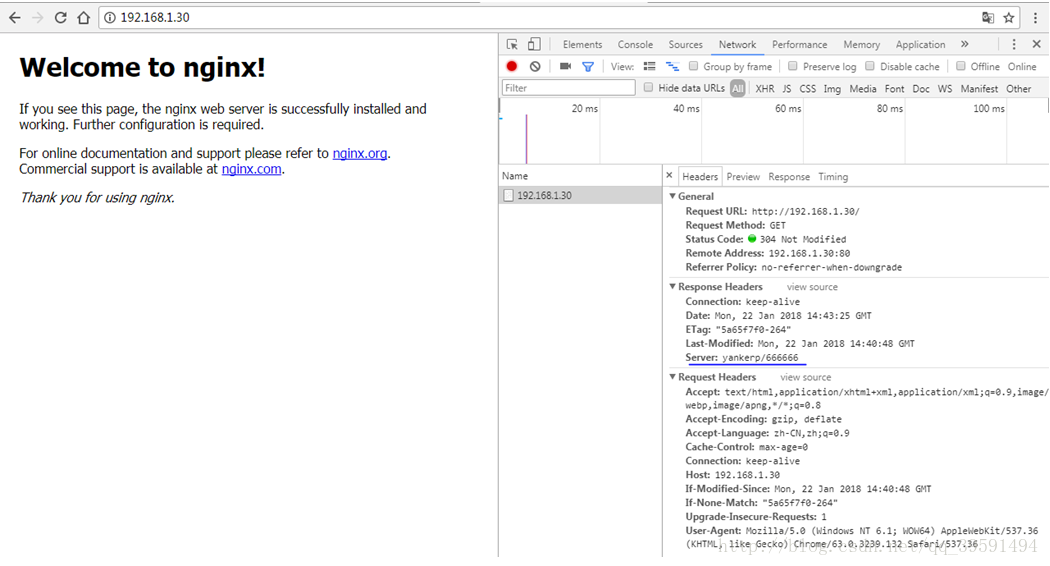Reload the page in browser
Image resolution: width=1050 pixels, height=566 pixels.
60,17
